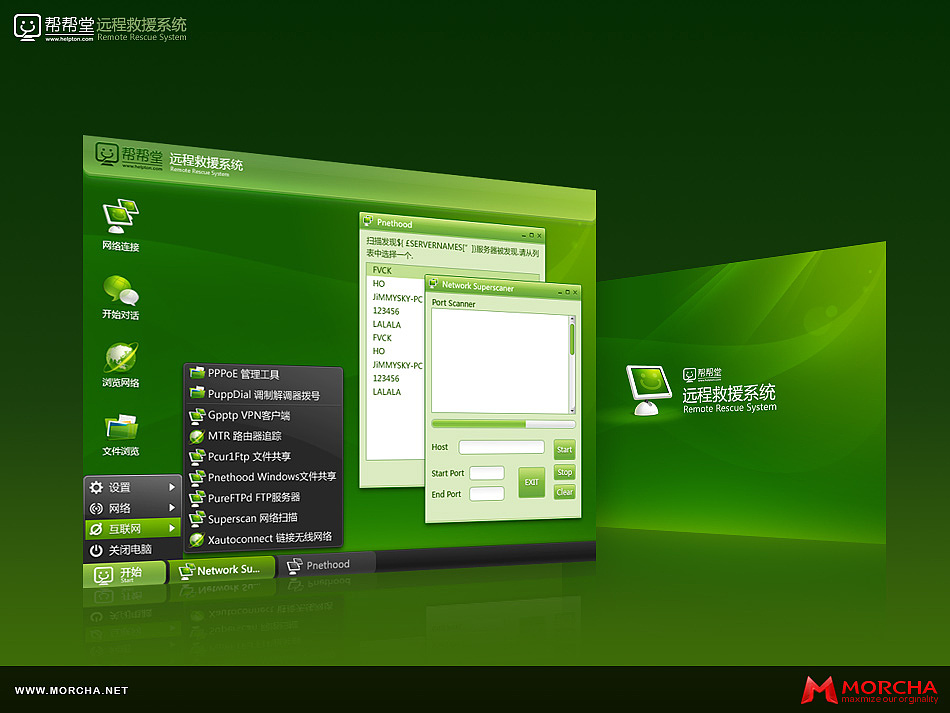Expand the 网络 submenu arrow
The image size is (950, 713).
pos(172,508)
